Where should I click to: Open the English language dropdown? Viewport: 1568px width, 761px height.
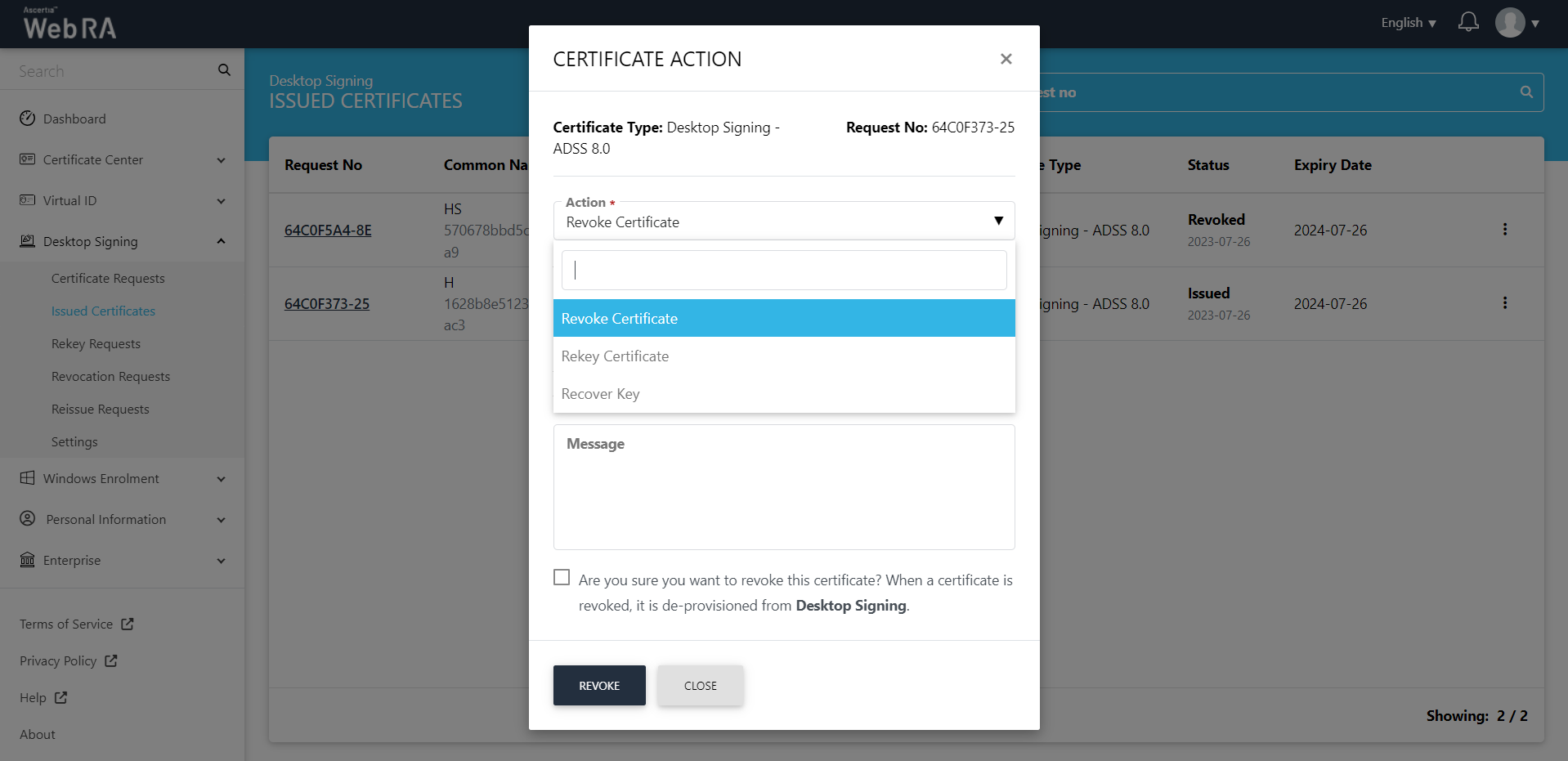pyautogui.click(x=1408, y=23)
